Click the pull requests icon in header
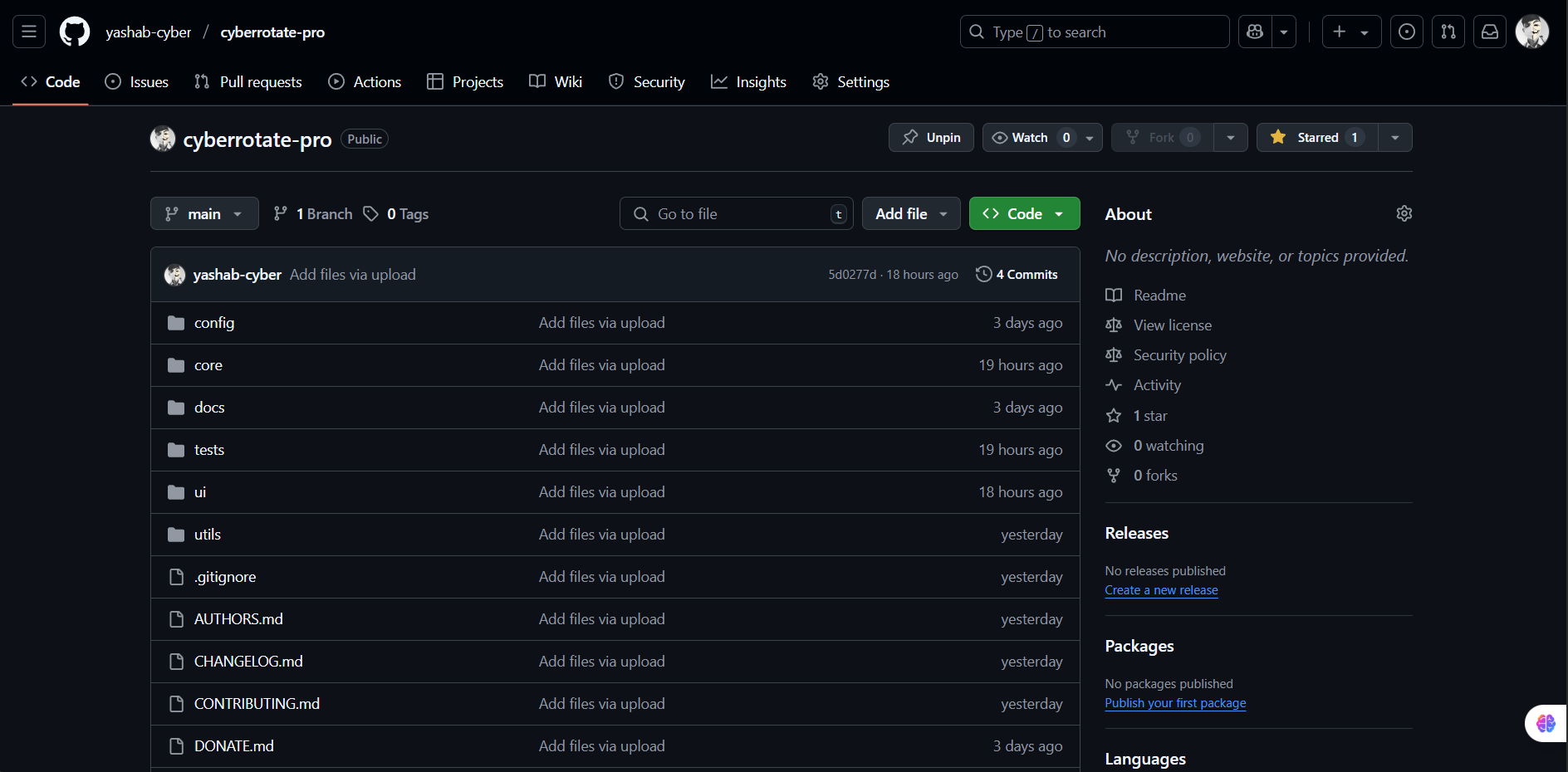Image resolution: width=1568 pixels, height=772 pixels. 1448,32
